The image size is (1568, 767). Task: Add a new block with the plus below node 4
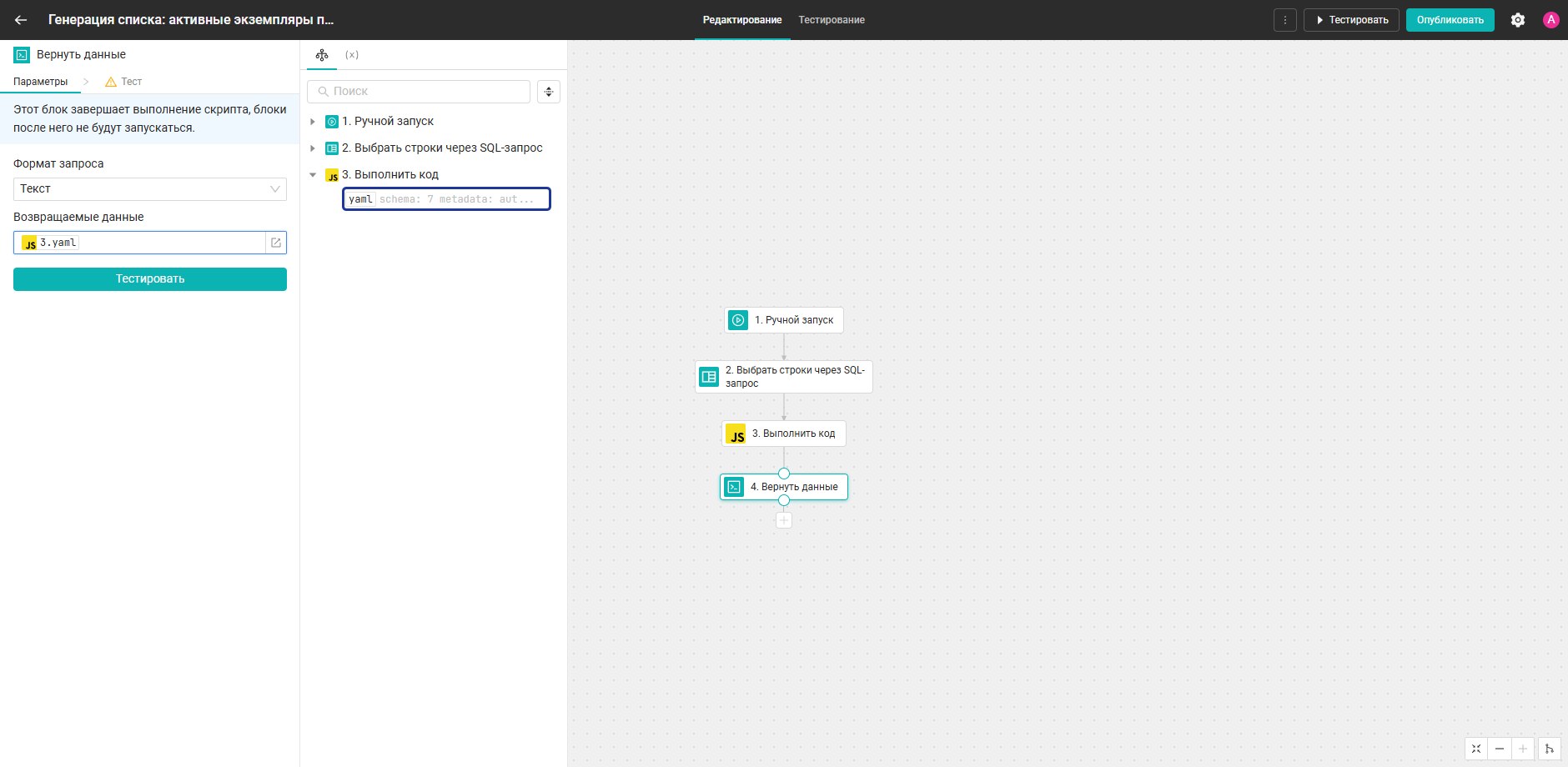click(784, 520)
